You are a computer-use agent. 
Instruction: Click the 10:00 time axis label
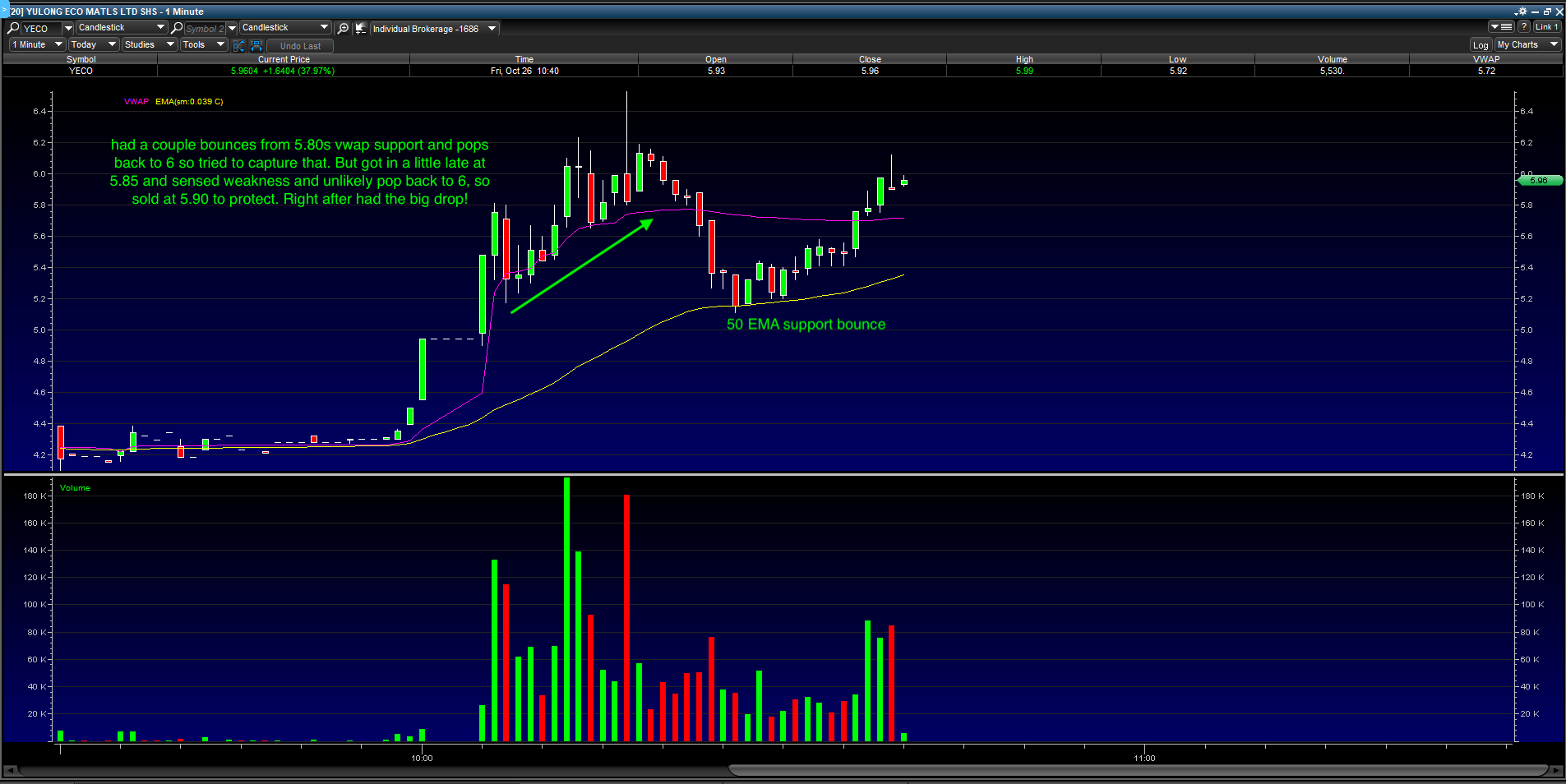click(422, 758)
